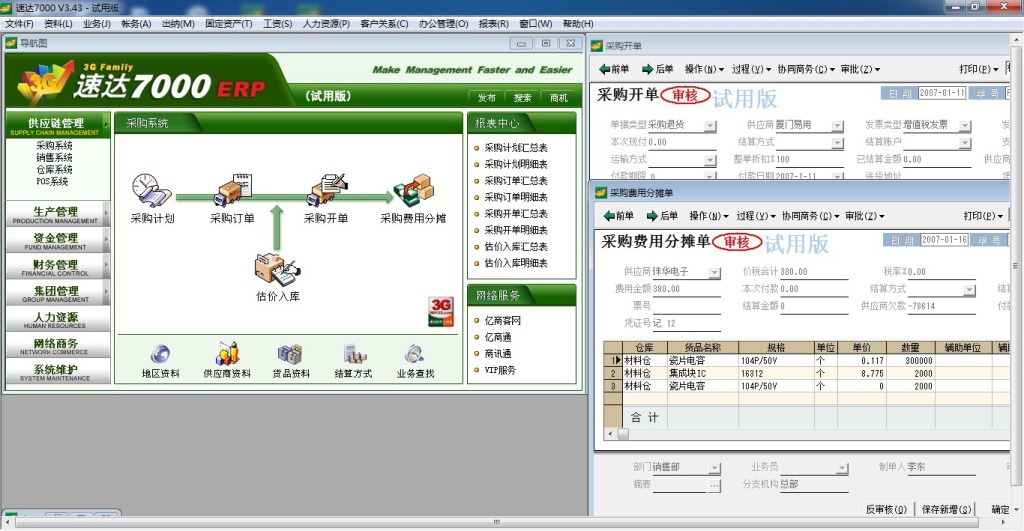Select 供应链管理 sidebar module
1024x531 pixels.
[56, 125]
